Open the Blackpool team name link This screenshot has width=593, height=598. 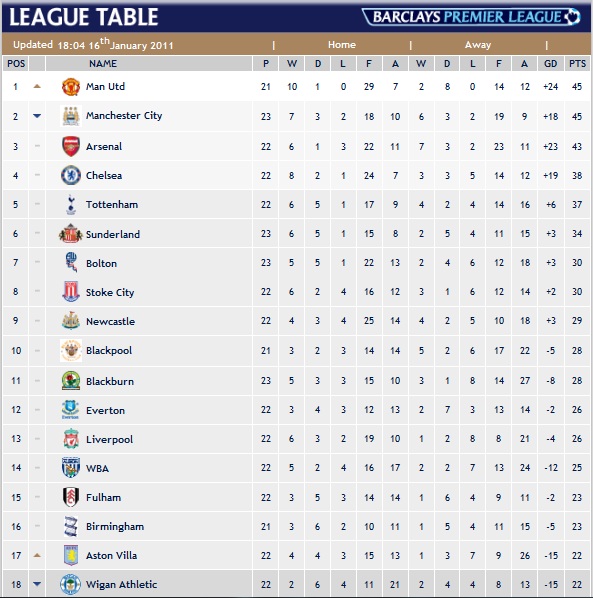tap(109, 350)
